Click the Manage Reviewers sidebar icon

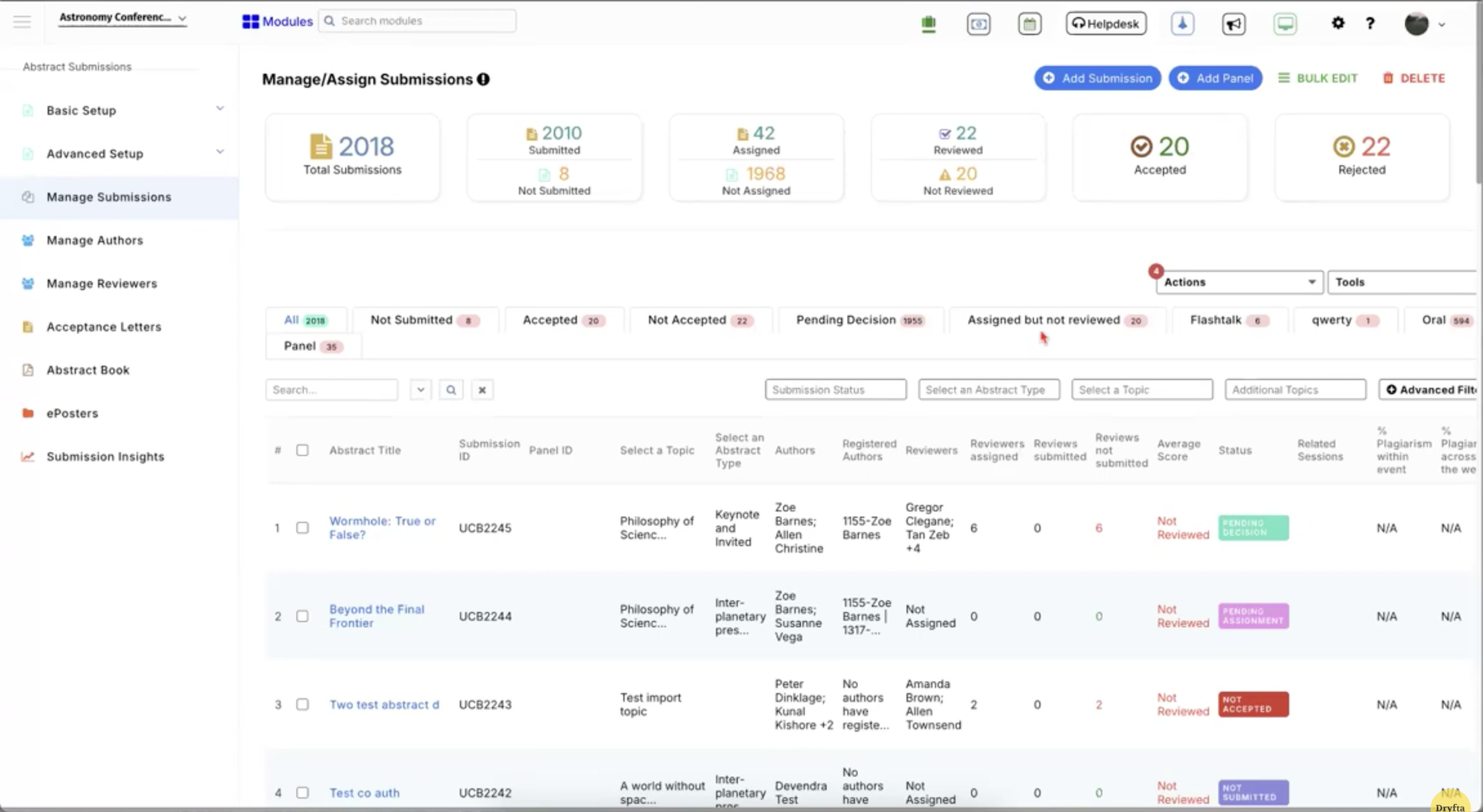click(28, 283)
